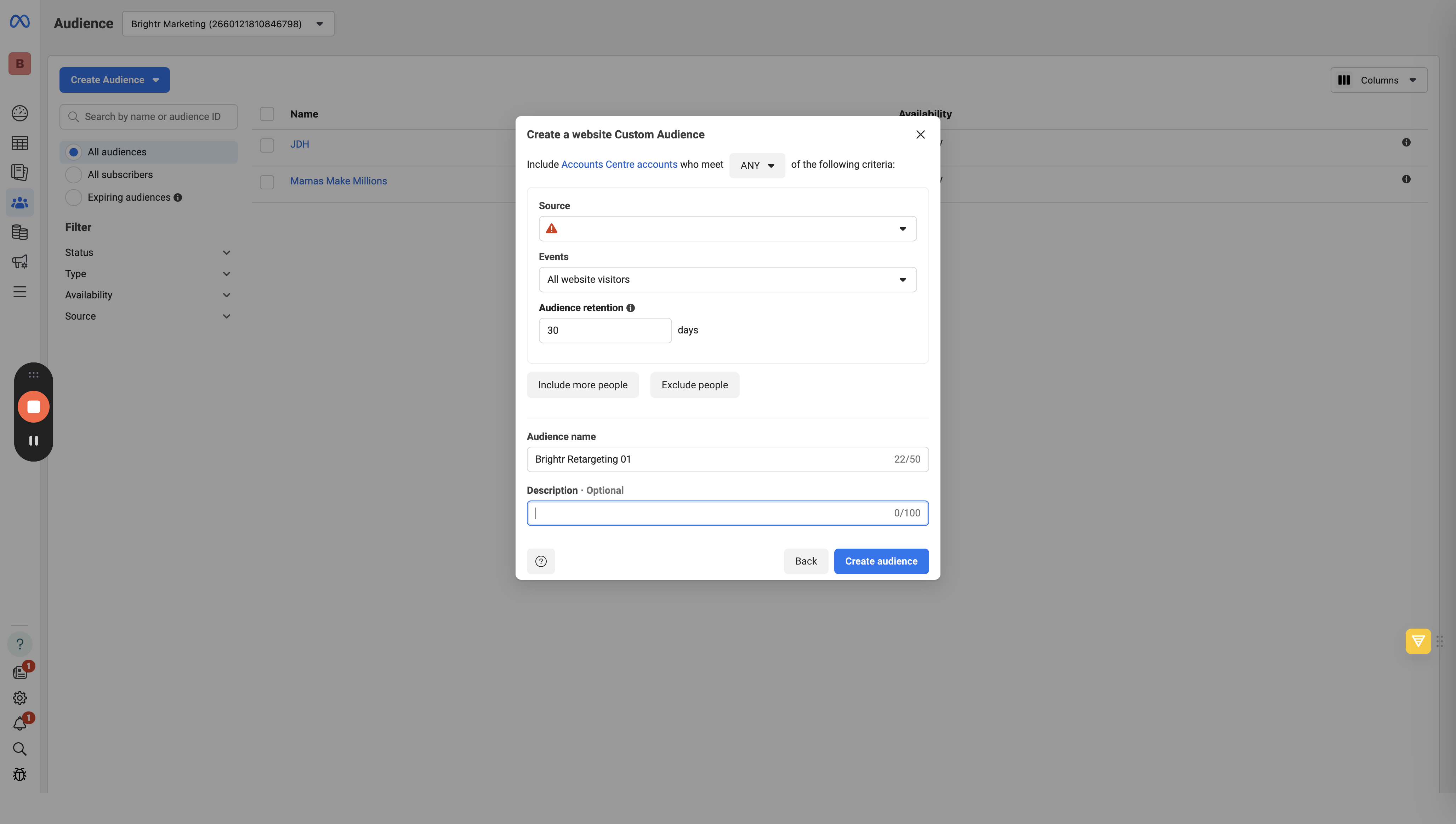Click the sidebar search magnifier icon
The height and width of the screenshot is (824, 1456).
[x=20, y=749]
